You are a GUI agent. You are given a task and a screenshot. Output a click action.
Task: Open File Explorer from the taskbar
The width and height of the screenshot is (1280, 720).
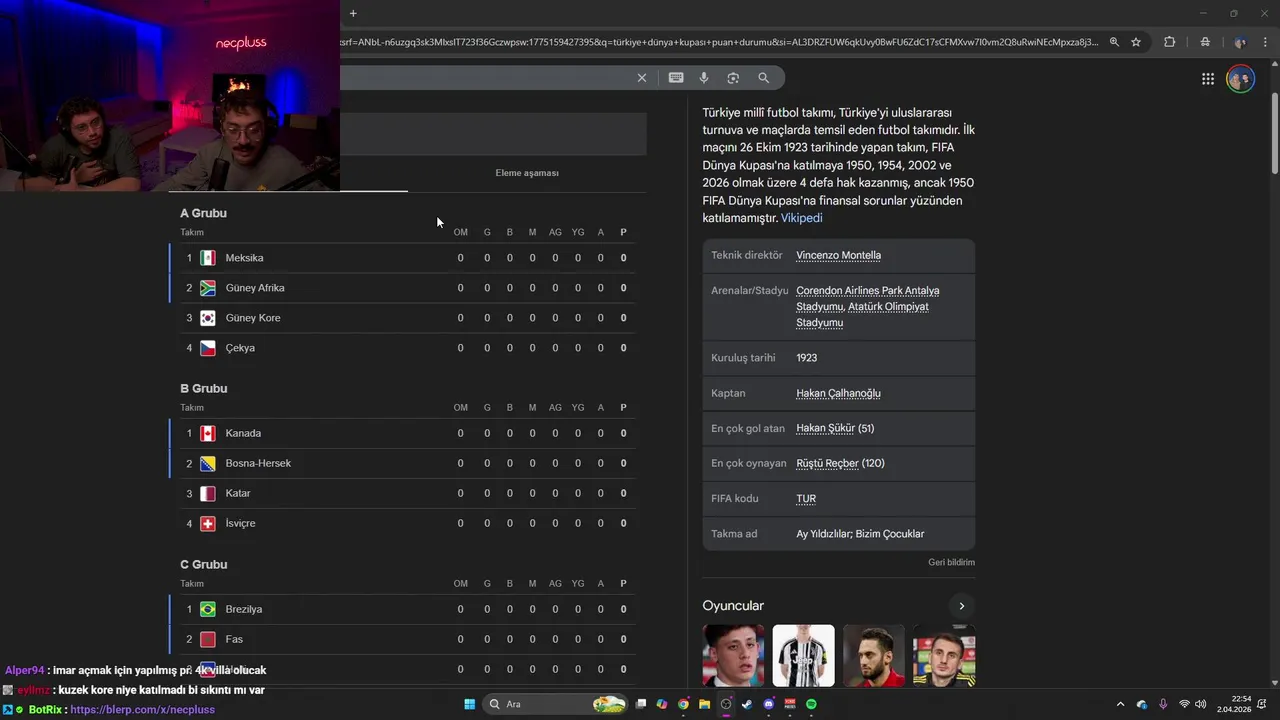coord(704,704)
